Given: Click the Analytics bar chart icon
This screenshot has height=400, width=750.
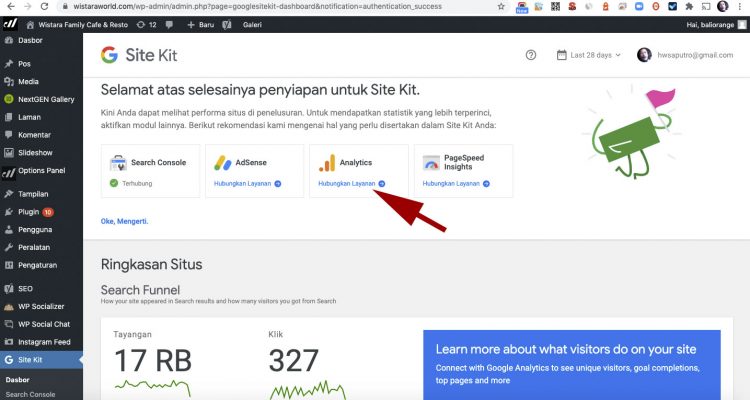Looking at the screenshot, I should pyautogui.click(x=327, y=163).
